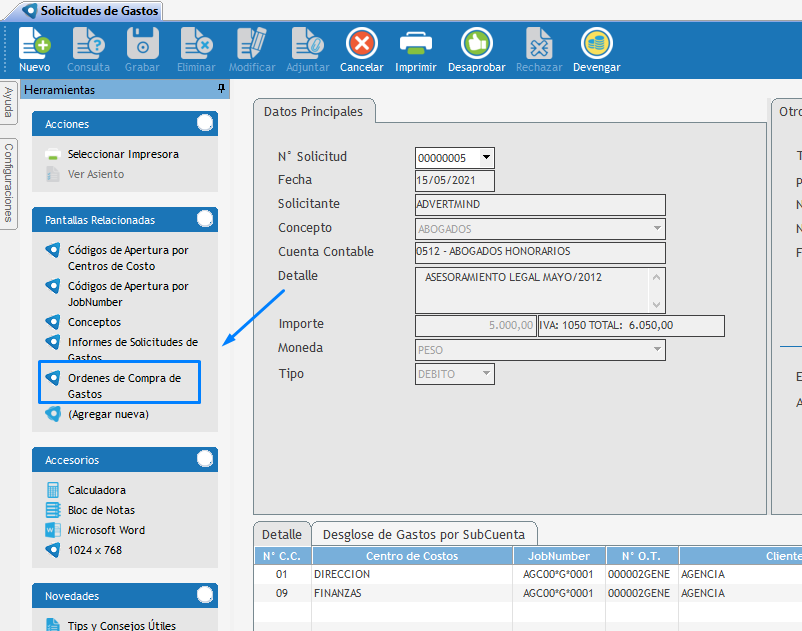Collapse the Acciones panel round toggle
The height and width of the screenshot is (631, 802).
205,123
